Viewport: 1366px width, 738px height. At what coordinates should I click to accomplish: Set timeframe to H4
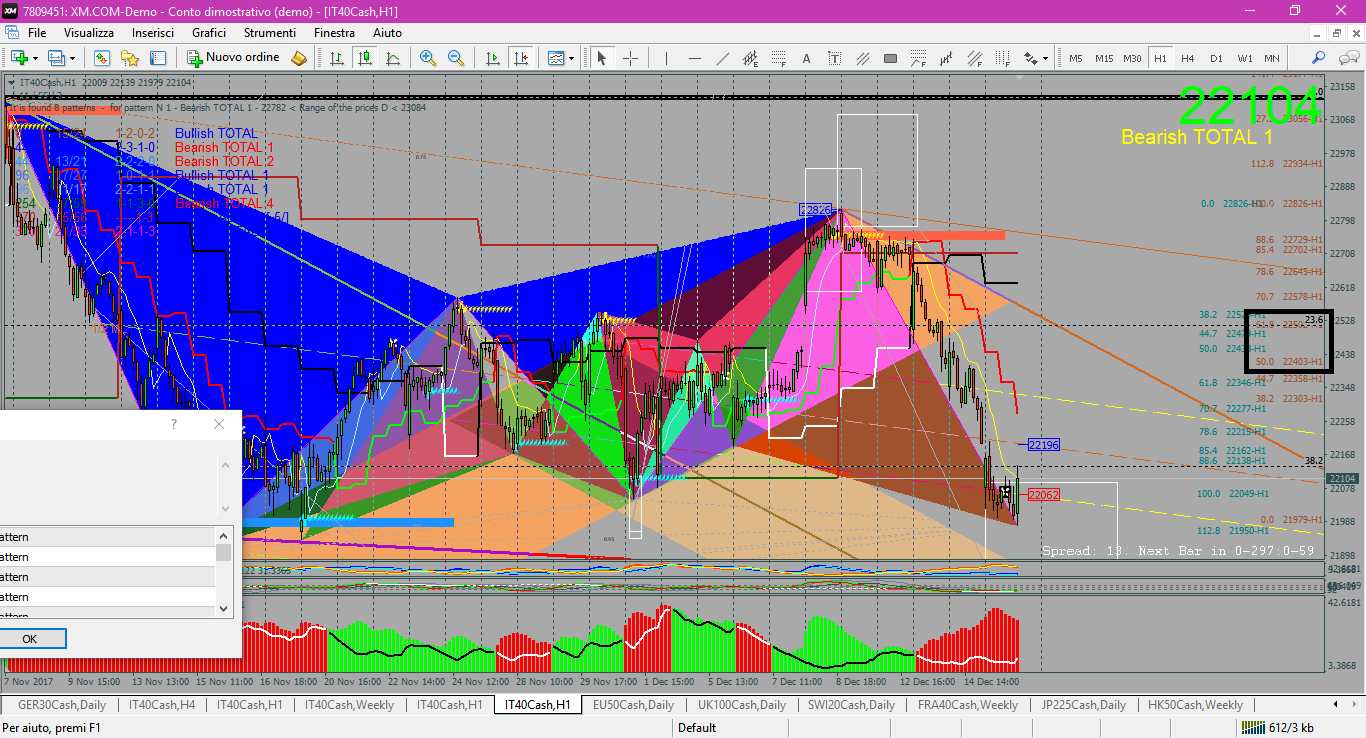point(1188,58)
